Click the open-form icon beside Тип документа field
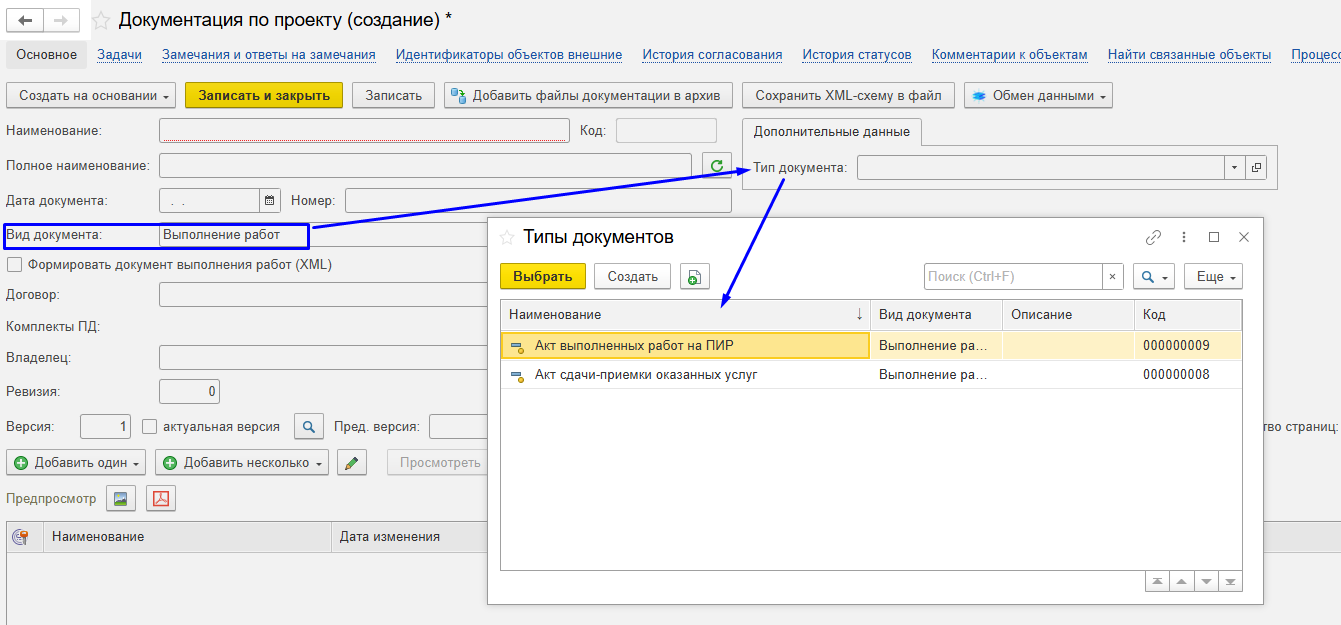Screen dimensions: 1341x625 coord(1256,168)
